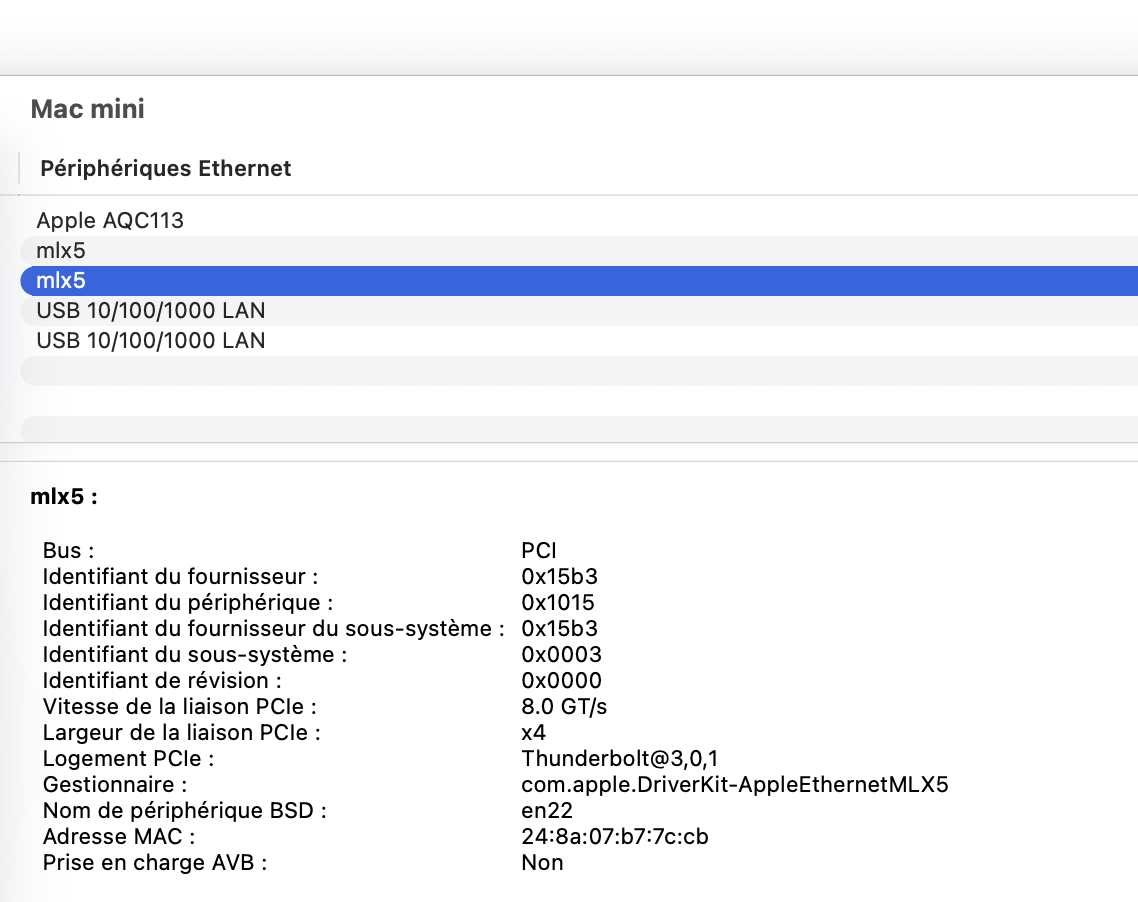The image size is (1138, 902).
Task: Click the PCIe link speed 8.0 GT/s
Action: point(564,706)
